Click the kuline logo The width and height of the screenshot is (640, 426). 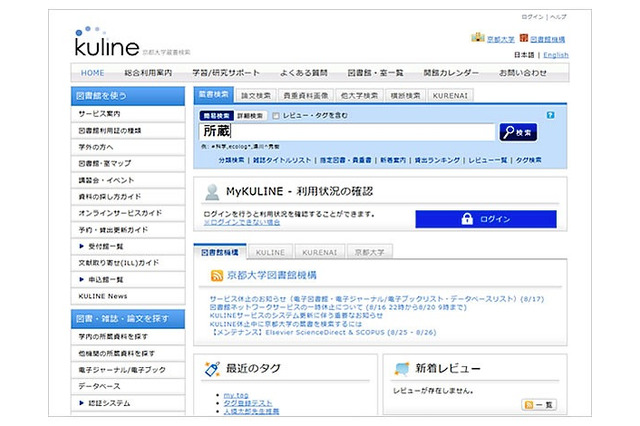pos(107,42)
